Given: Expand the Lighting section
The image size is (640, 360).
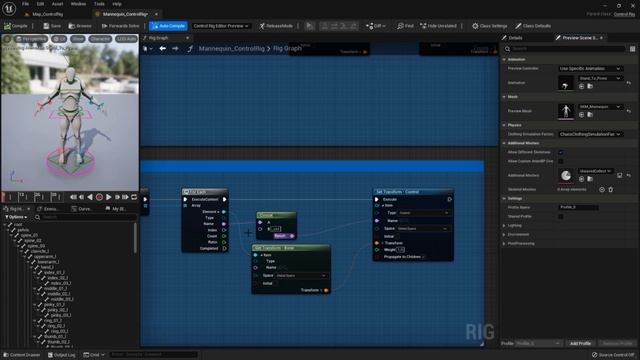Looking at the screenshot, I should 504,225.
